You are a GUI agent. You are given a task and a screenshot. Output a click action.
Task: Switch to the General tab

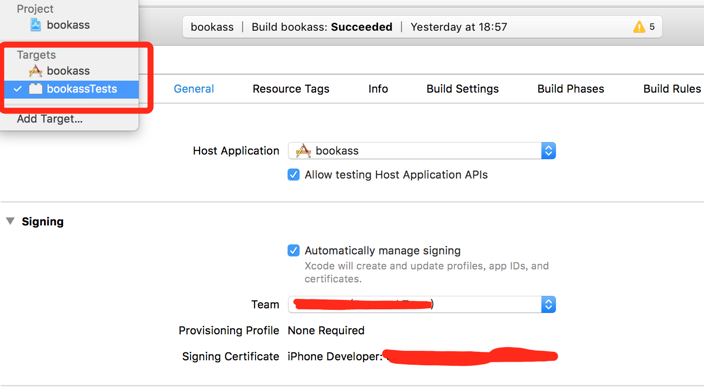click(x=194, y=89)
